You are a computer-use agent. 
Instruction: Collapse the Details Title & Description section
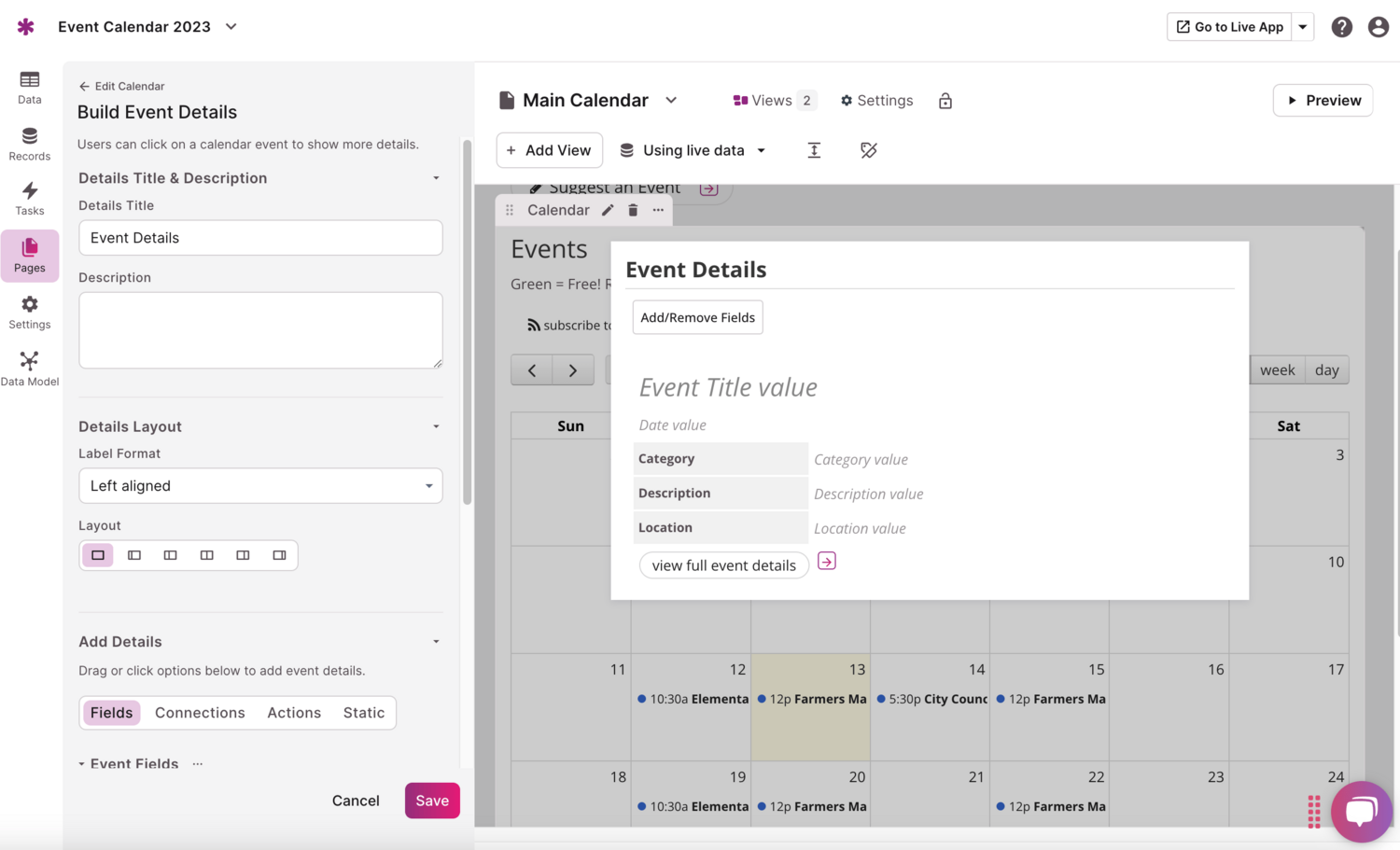coord(436,178)
